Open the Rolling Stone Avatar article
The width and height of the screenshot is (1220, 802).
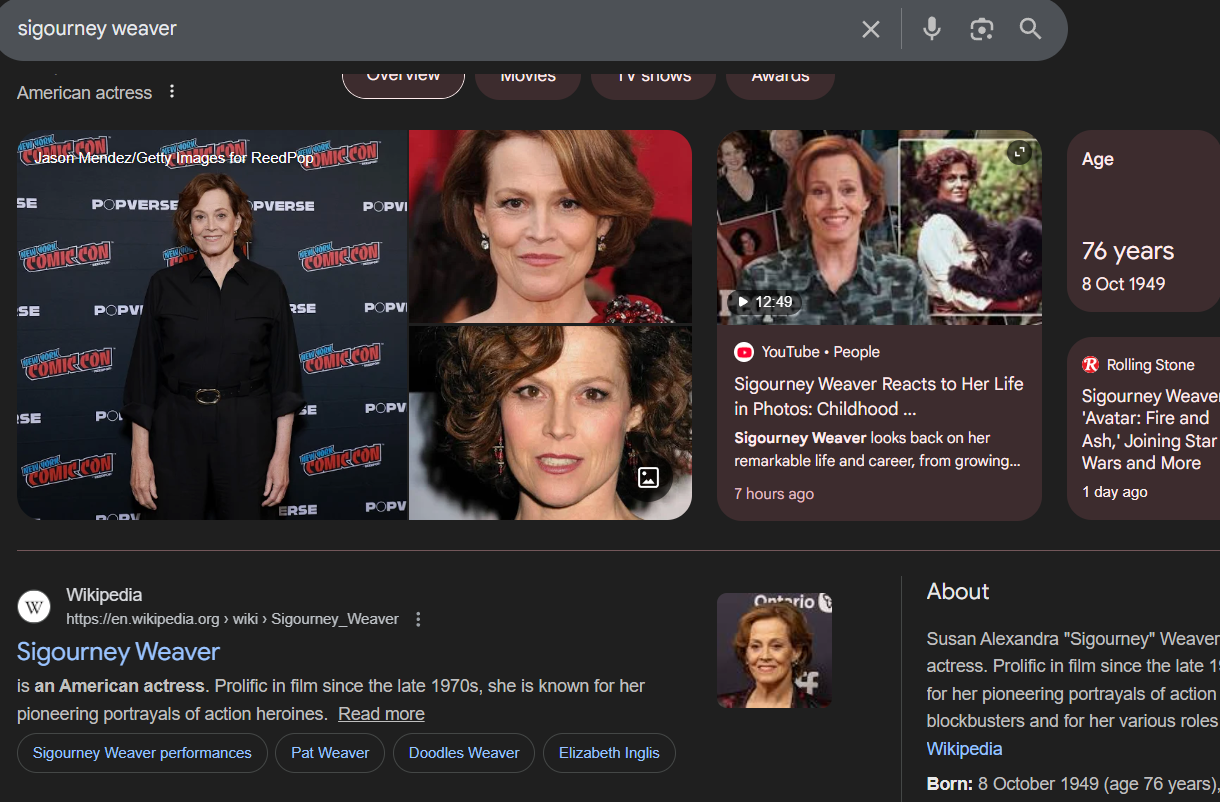(1150, 429)
